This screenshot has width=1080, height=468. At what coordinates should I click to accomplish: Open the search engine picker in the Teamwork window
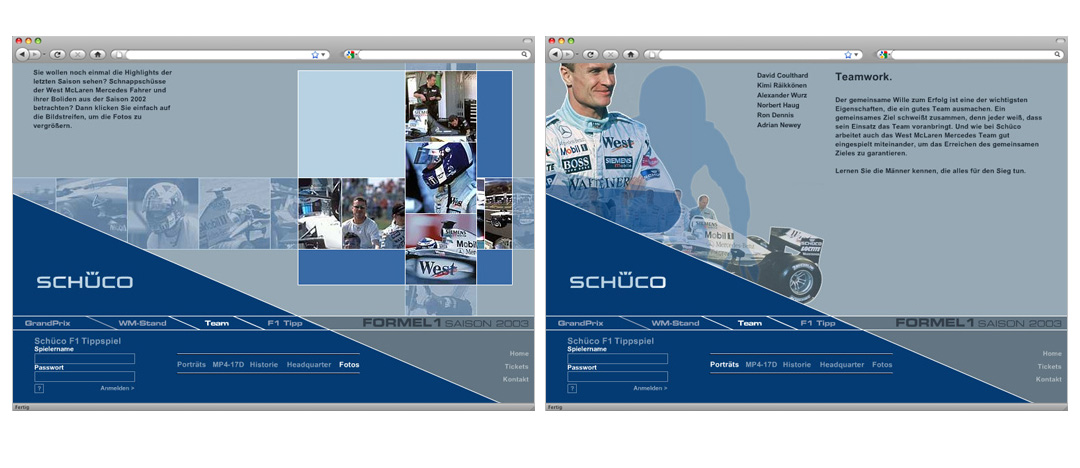tap(883, 54)
